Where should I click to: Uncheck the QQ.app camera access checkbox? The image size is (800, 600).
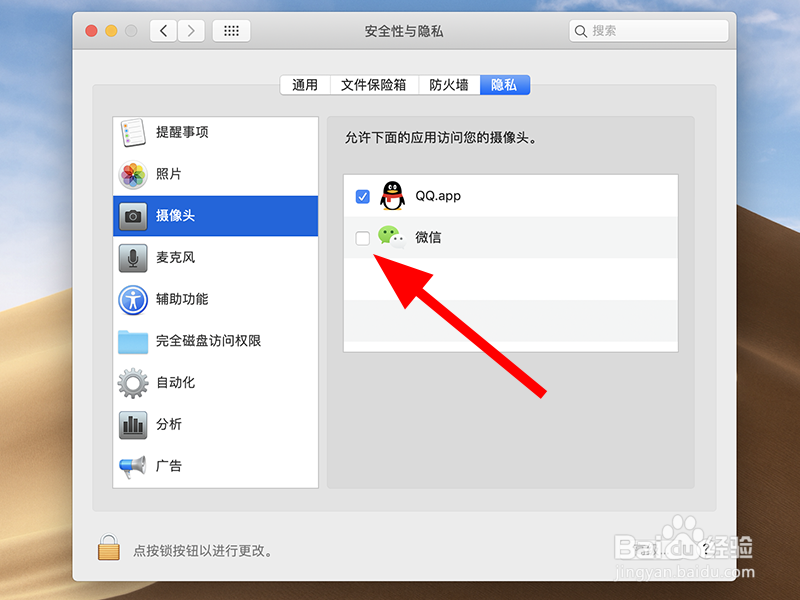[363, 196]
